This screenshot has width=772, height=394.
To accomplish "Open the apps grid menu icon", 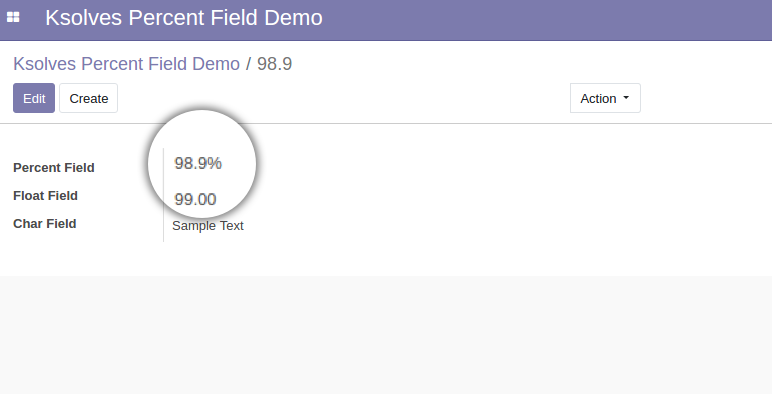I will (13, 17).
